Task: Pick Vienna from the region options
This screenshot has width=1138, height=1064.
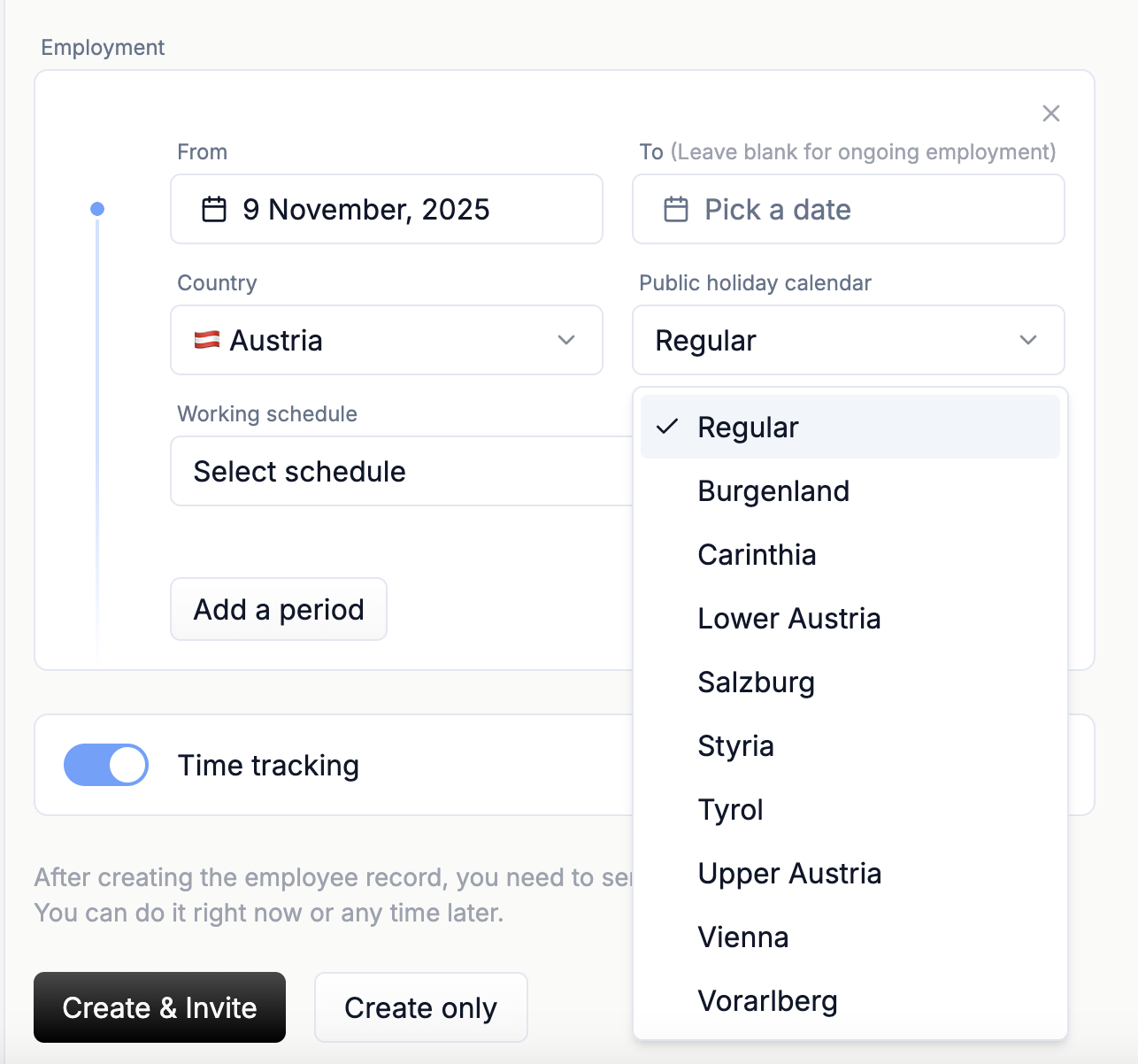Action: pyautogui.click(x=742, y=937)
